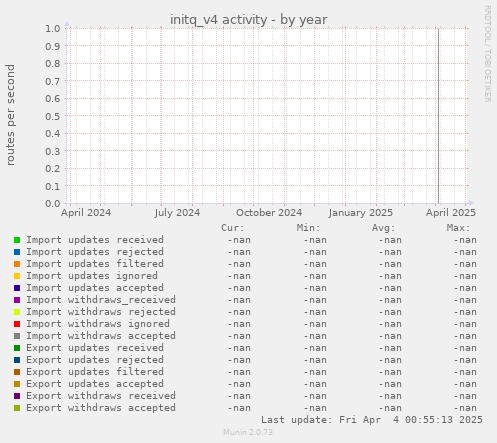497x443 pixels.
Task: Click the navy Export updates rejected swatch
Action: point(17,360)
